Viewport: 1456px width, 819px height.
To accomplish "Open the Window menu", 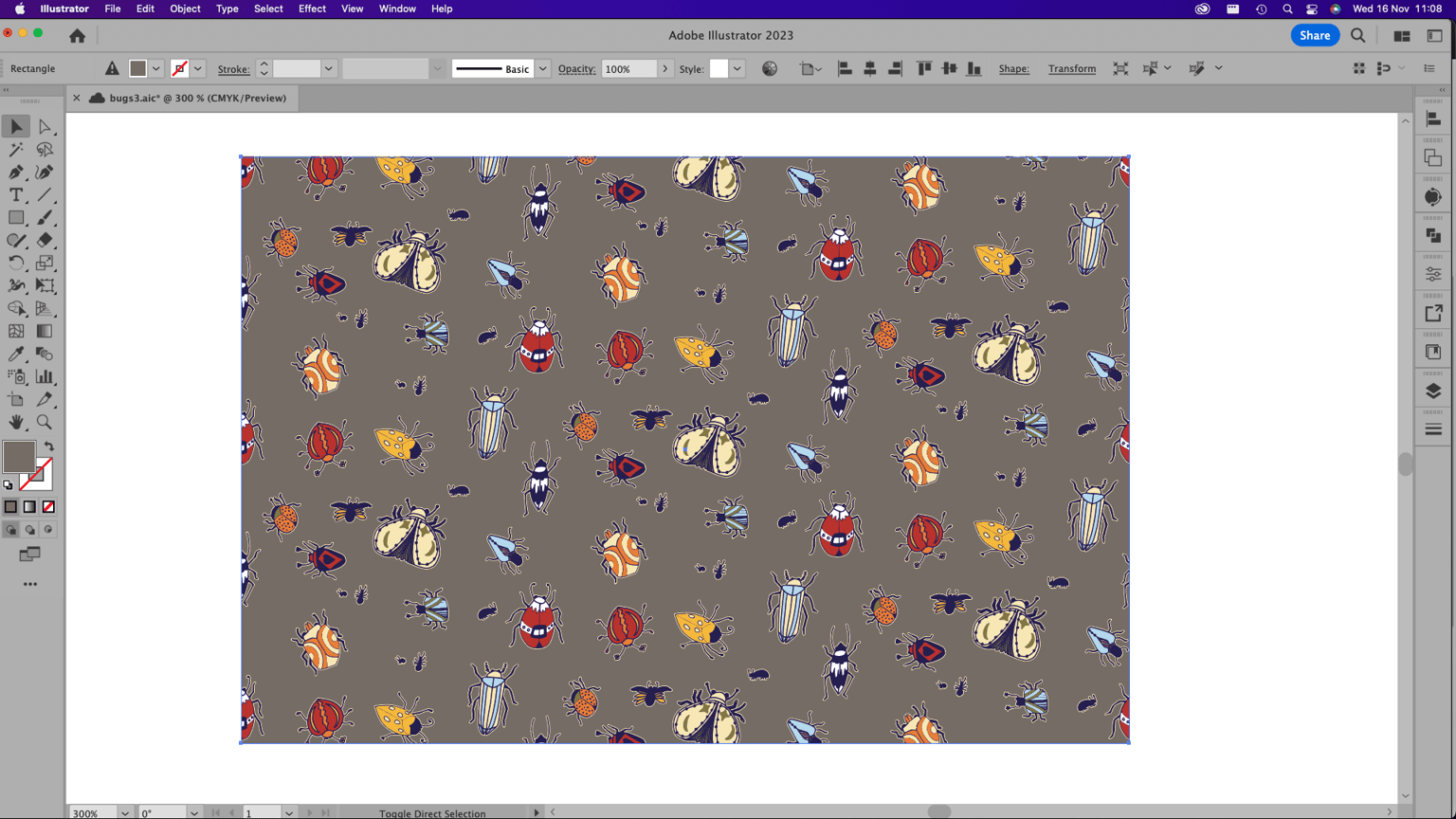I will [x=397, y=9].
